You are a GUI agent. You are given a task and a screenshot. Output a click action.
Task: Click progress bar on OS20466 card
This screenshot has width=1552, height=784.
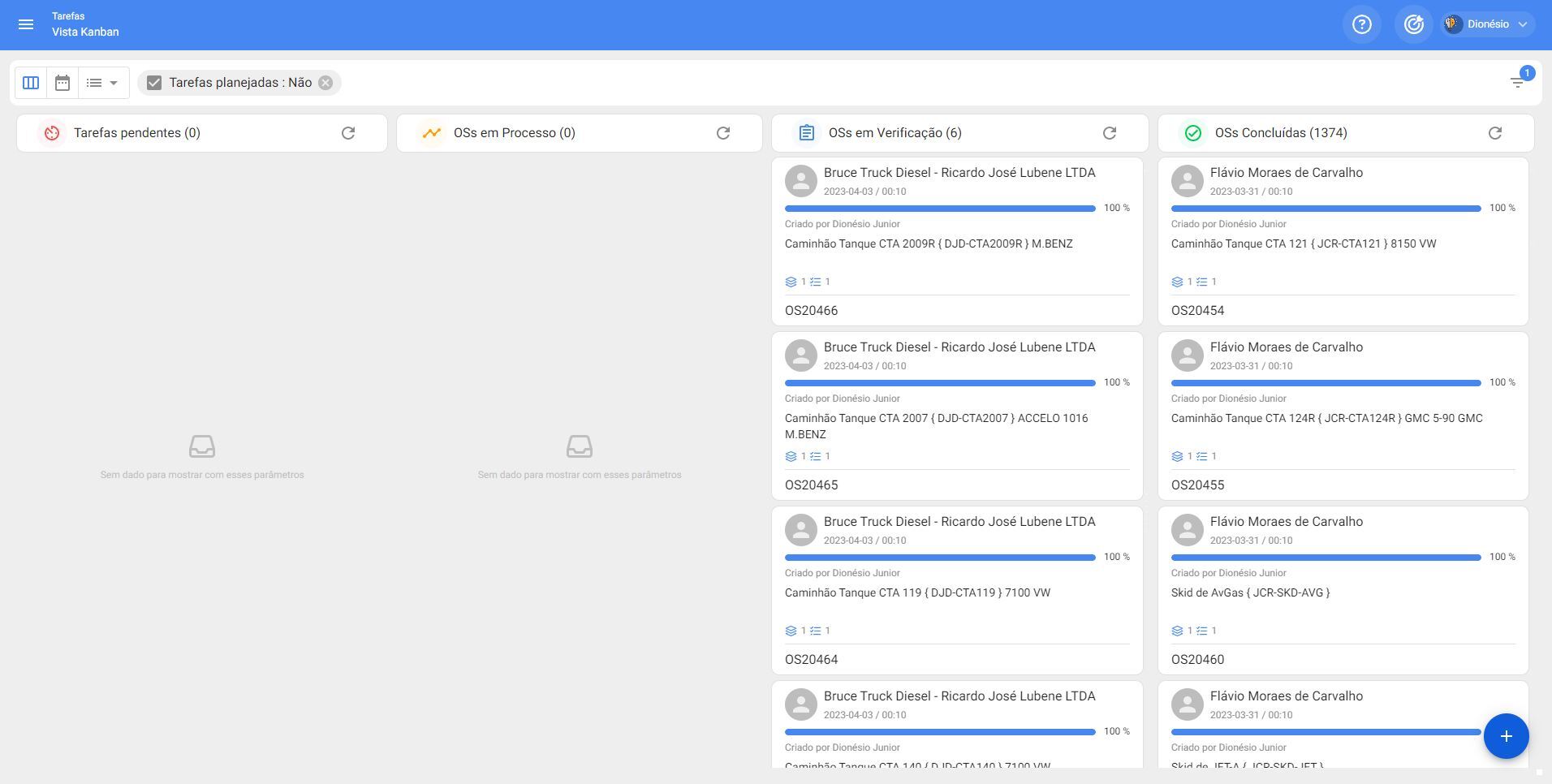point(940,209)
